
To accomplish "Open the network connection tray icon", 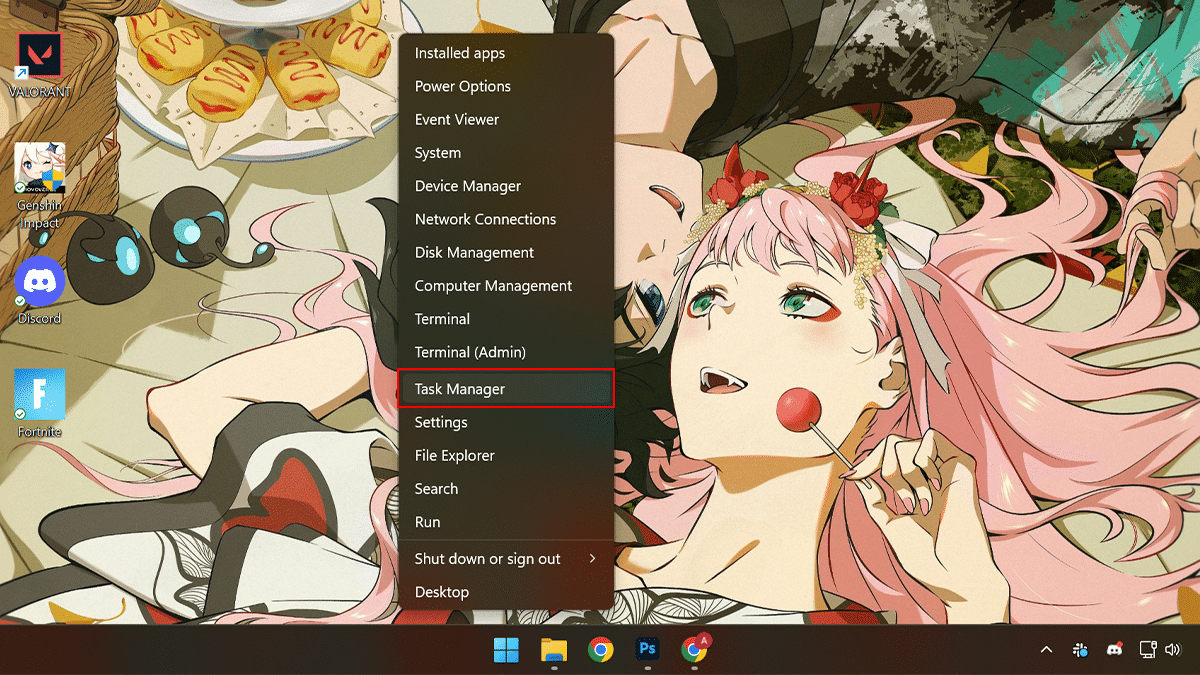I will pyautogui.click(x=1147, y=650).
